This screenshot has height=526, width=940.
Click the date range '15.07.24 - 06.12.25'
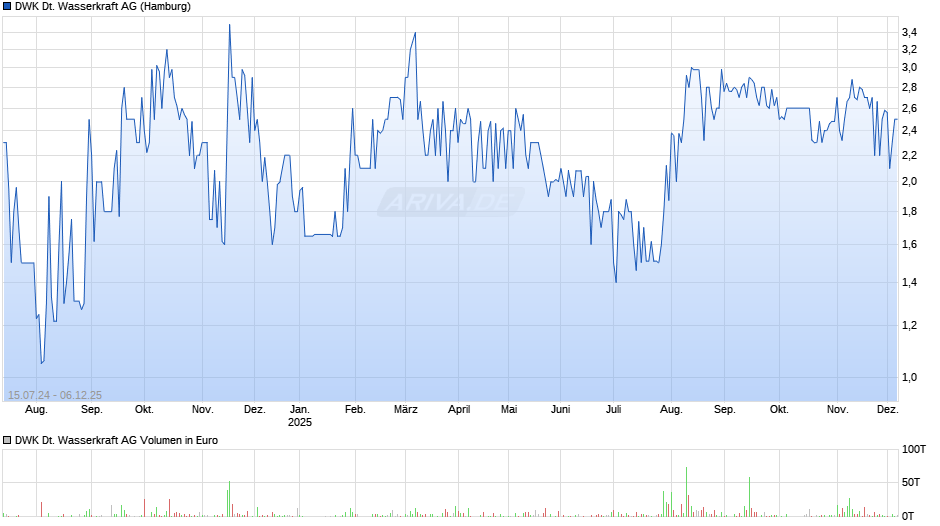pos(55,395)
